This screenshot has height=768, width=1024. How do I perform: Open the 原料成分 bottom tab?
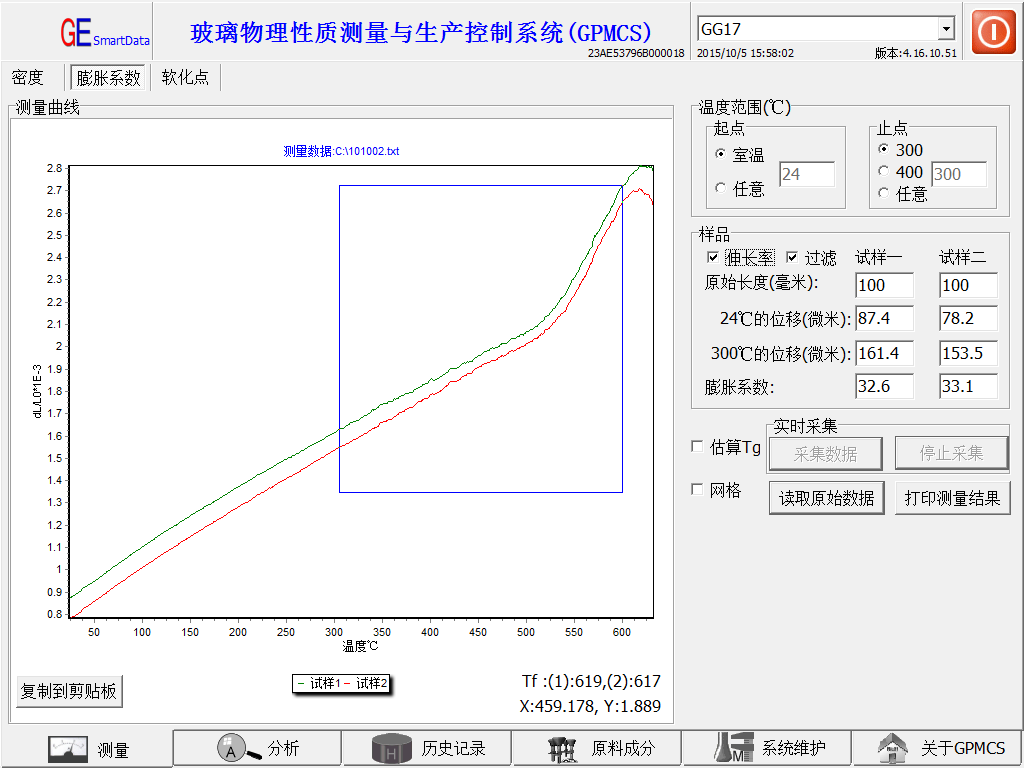(x=597, y=748)
